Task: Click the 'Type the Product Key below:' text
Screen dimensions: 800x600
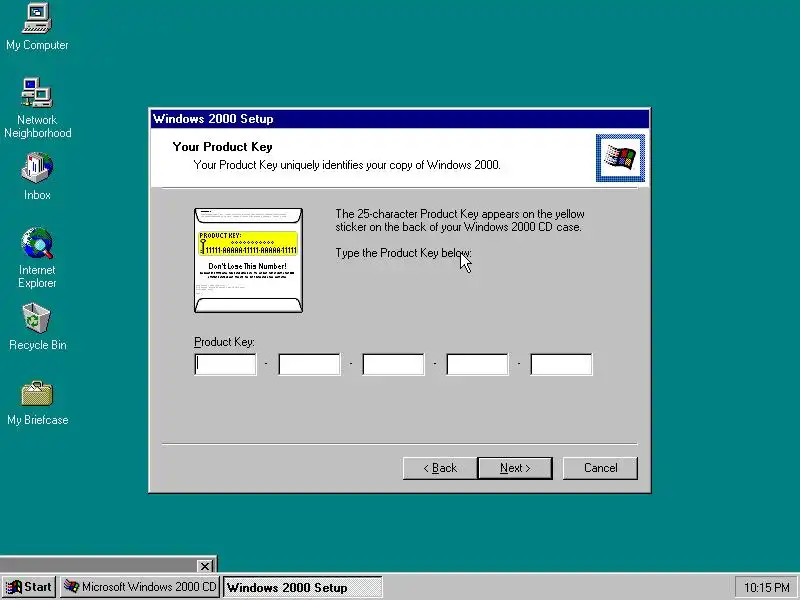Action: (404, 253)
